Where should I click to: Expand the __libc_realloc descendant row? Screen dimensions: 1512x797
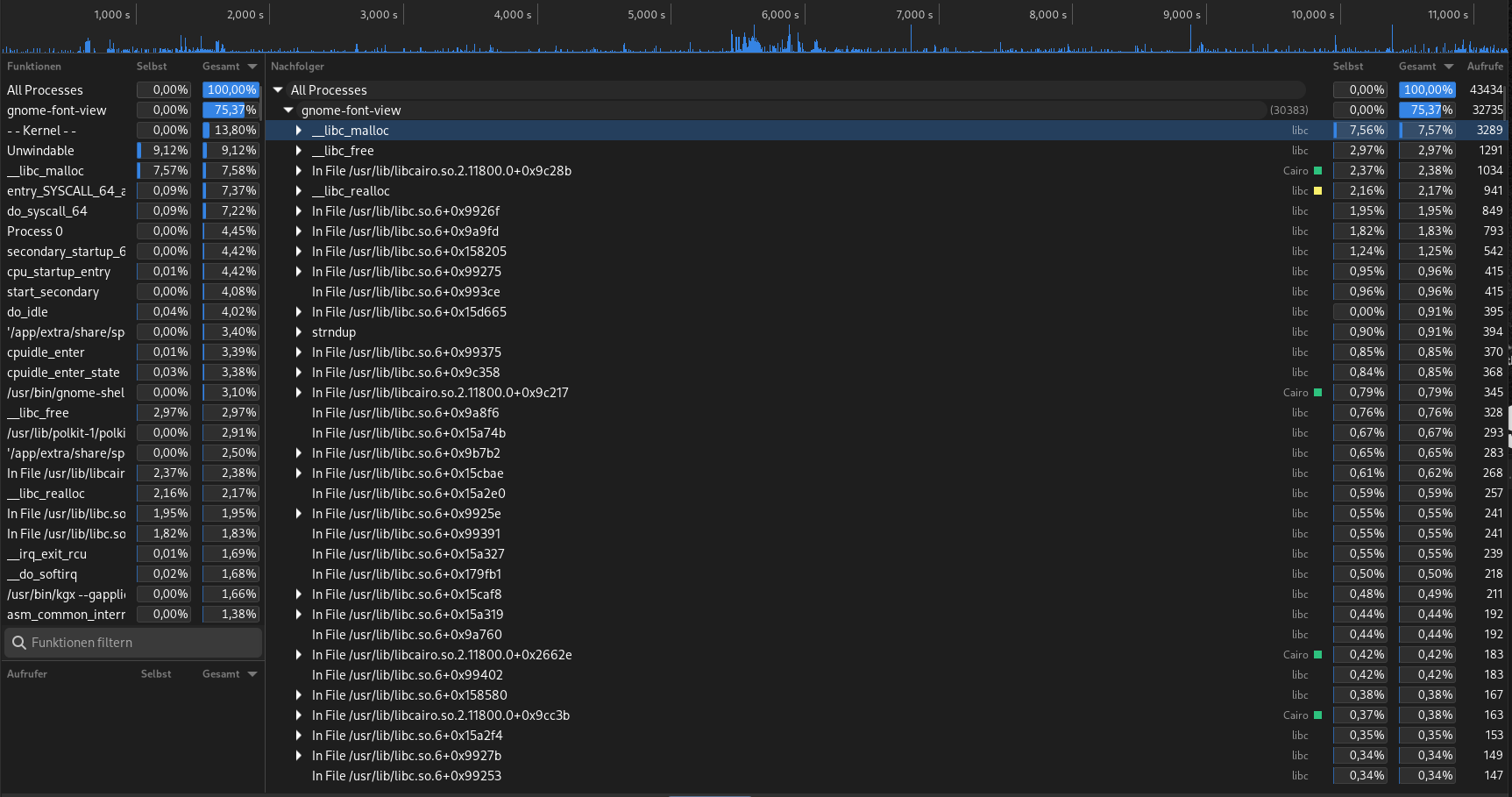click(x=299, y=191)
